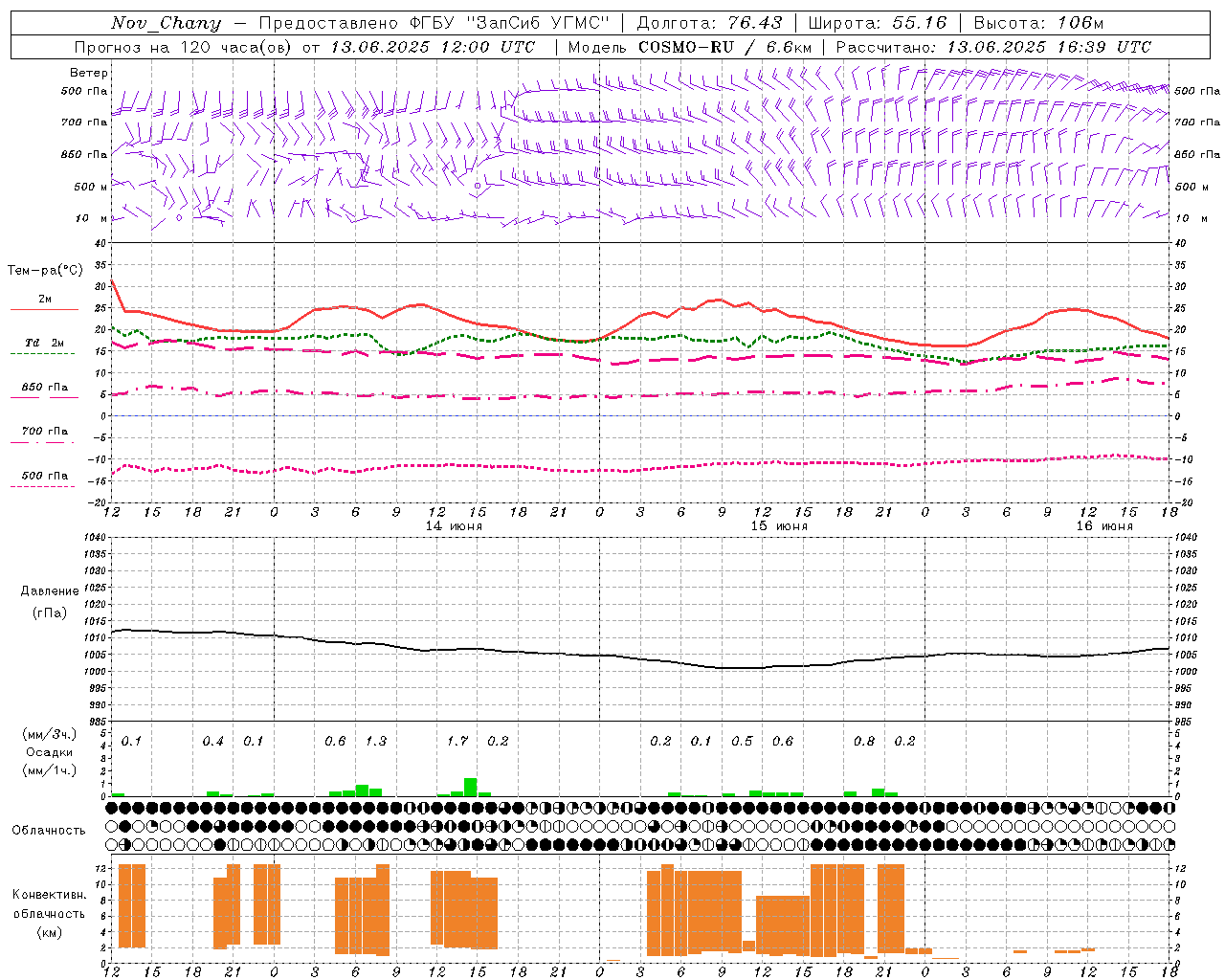Click the (гПа) unit under Давление

tap(50, 612)
